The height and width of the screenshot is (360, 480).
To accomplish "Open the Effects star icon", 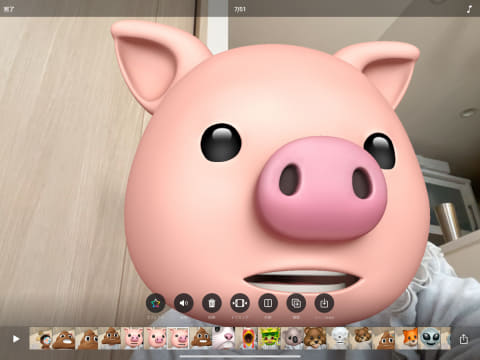I will point(156,303).
